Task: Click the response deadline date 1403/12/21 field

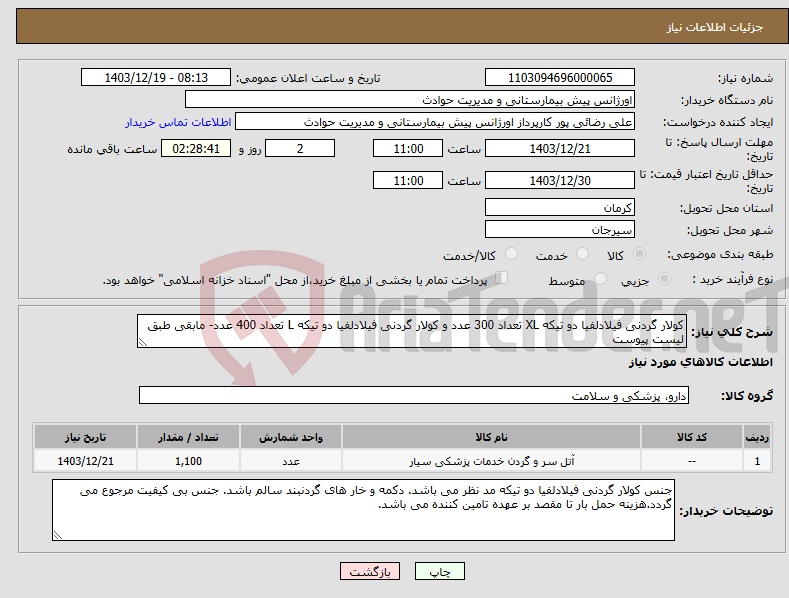Action: coord(560,148)
